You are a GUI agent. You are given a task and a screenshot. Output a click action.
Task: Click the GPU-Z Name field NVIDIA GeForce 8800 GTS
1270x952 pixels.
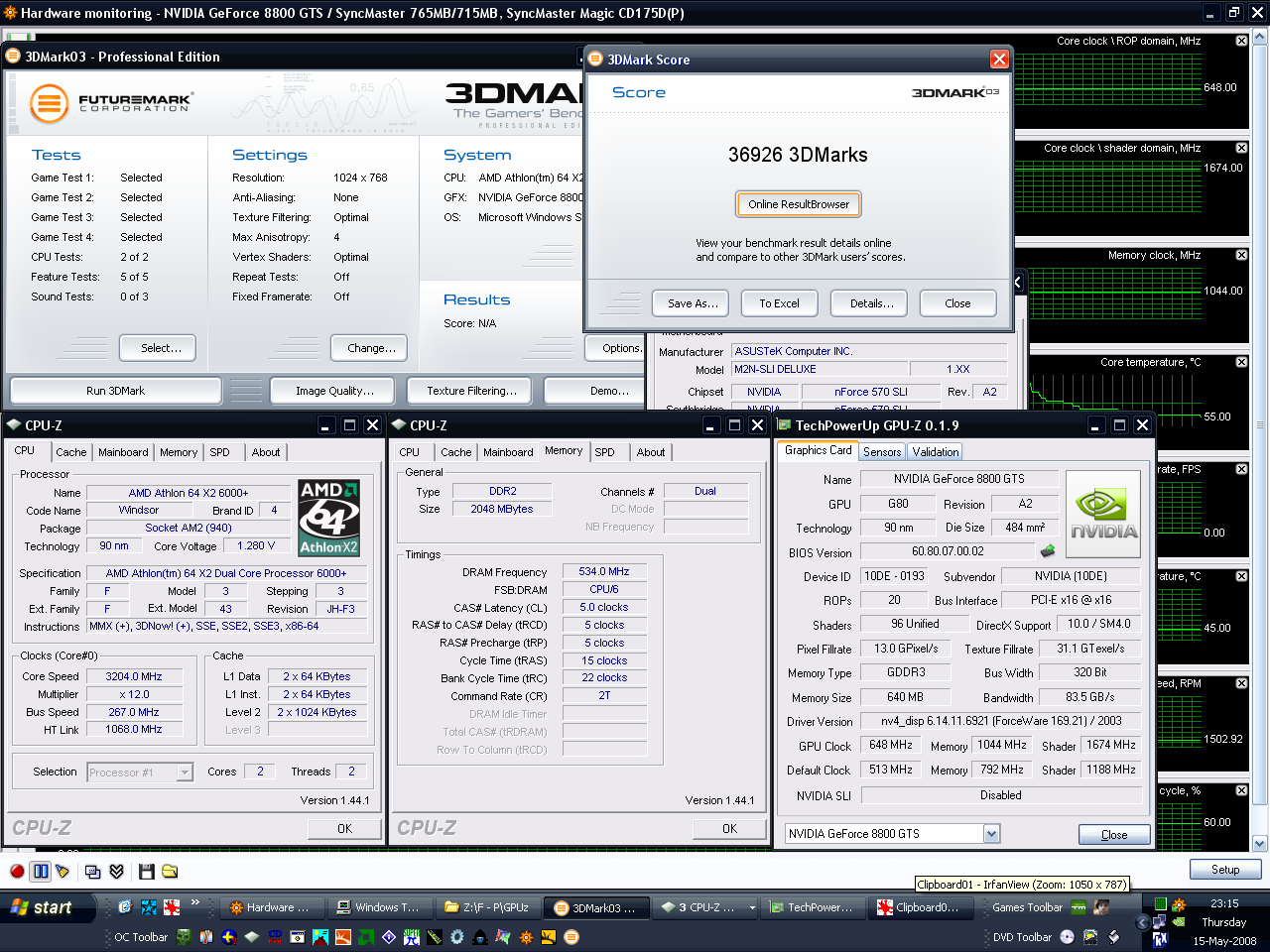(958, 479)
